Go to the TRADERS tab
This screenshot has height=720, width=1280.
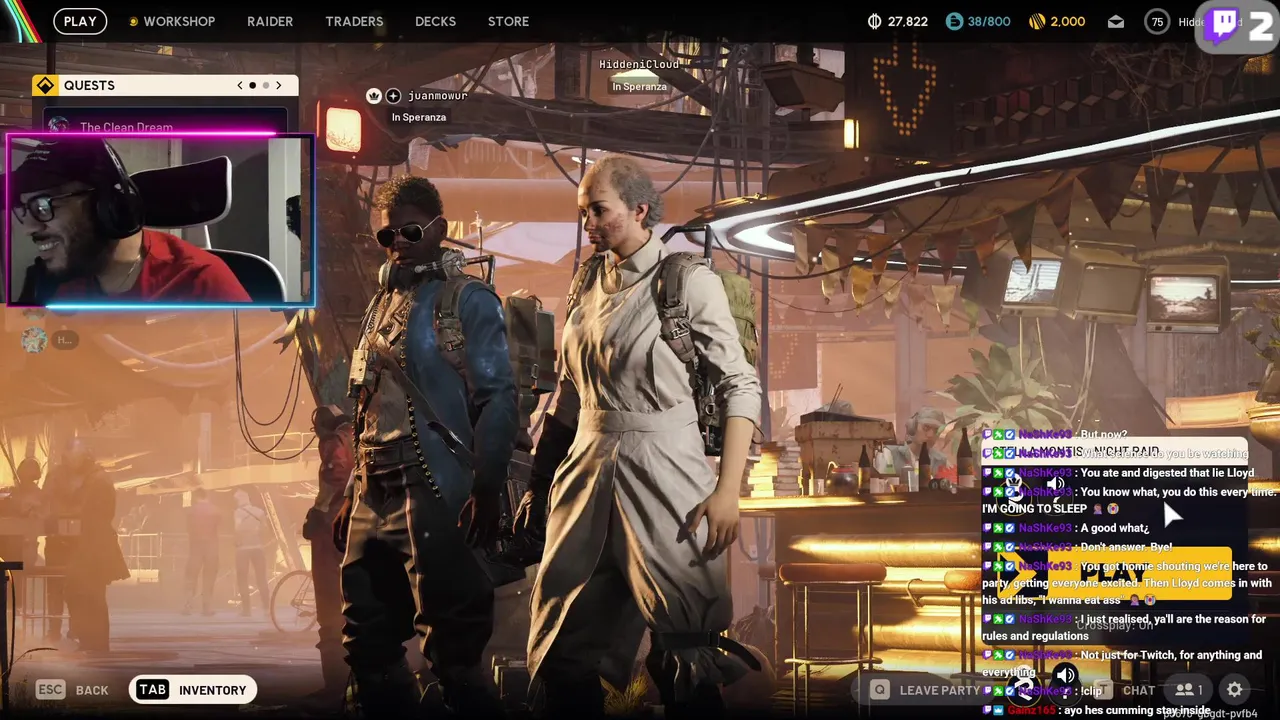(x=354, y=21)
